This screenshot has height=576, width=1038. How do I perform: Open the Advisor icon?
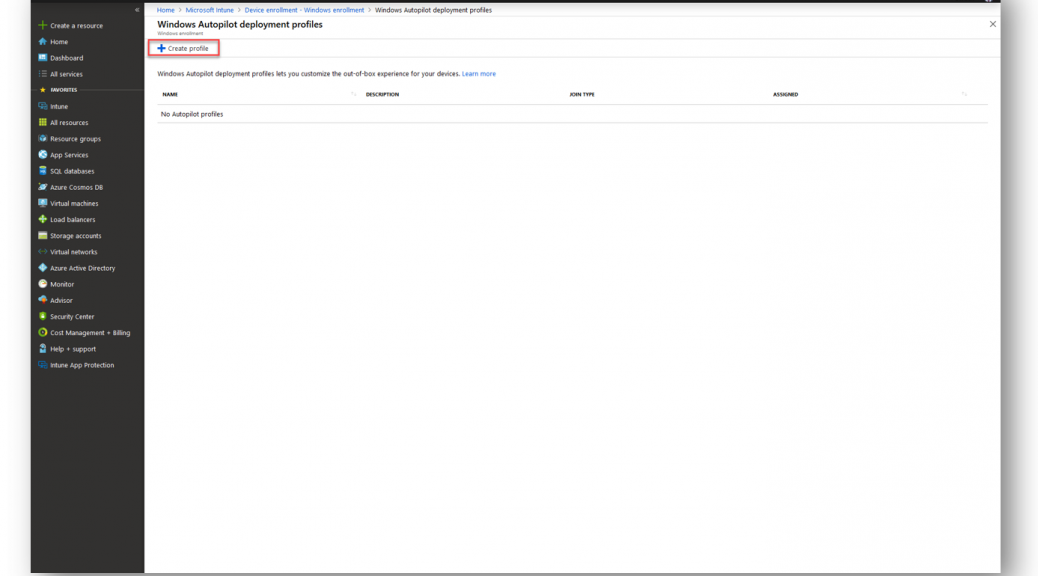coord(42,300)
